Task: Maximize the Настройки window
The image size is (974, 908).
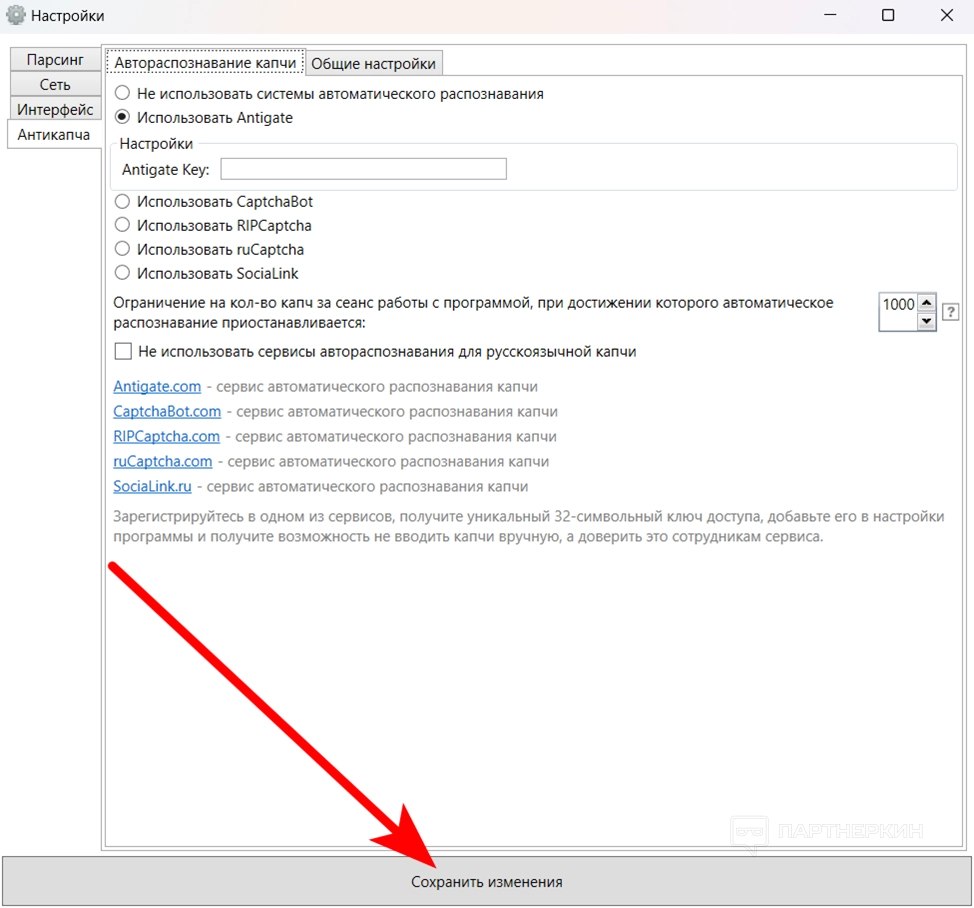Action: tap(888, 14)
